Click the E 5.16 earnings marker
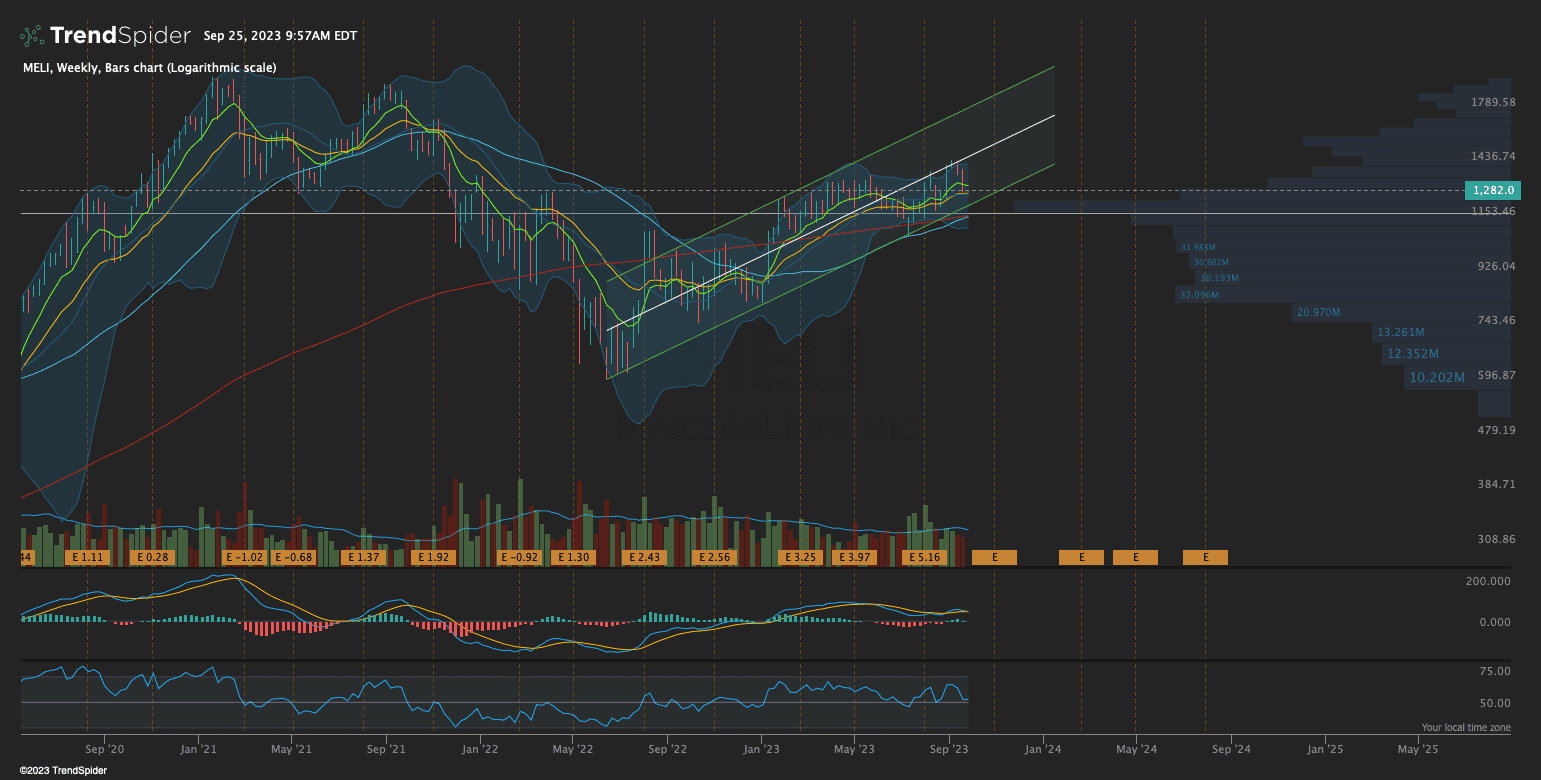The height and width of the screenshot is (780, 1541). click(x=923, y=557)
